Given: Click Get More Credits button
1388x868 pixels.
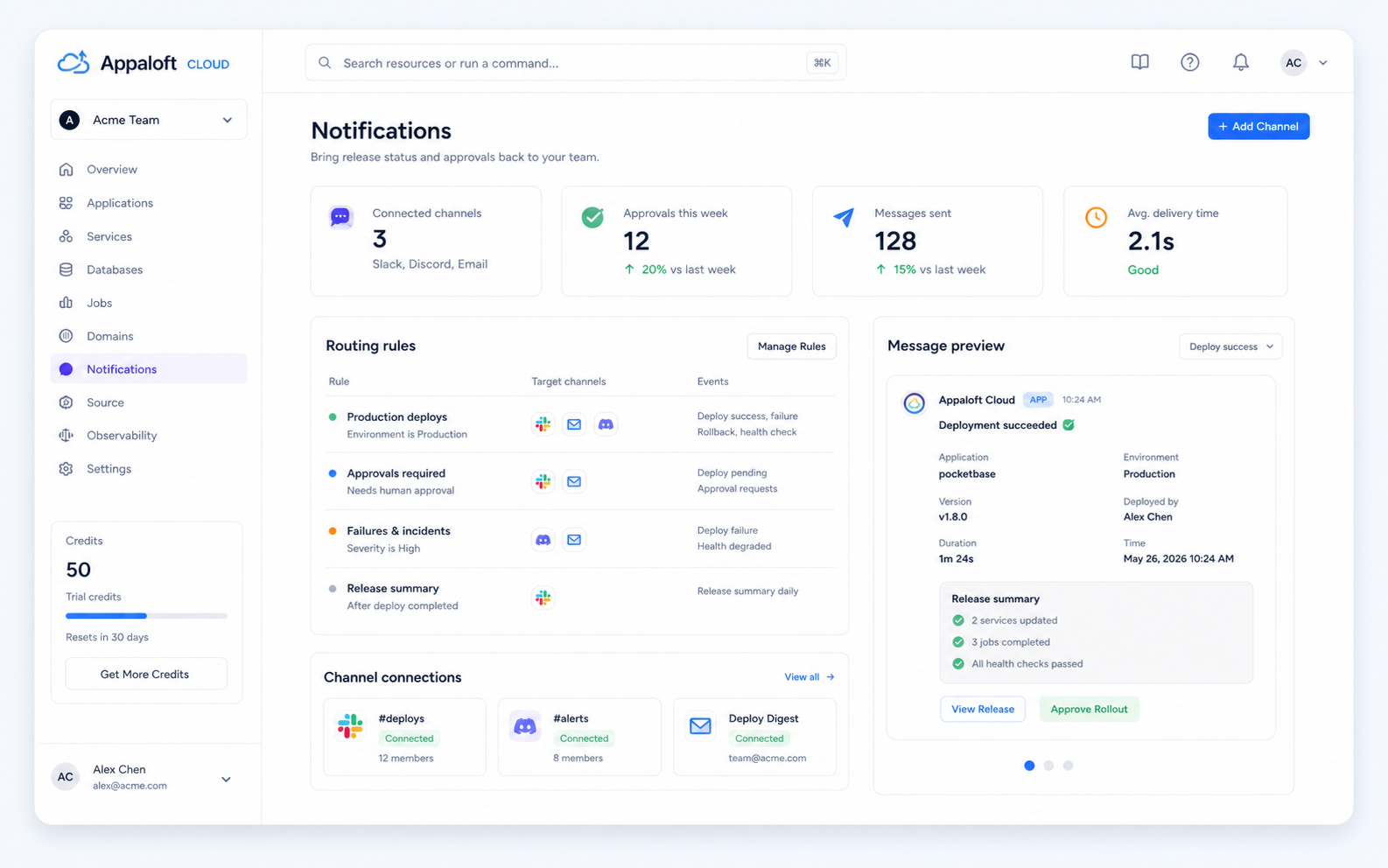Looking at the screenshot, I should pyautogui.click(x=145, y=675).
